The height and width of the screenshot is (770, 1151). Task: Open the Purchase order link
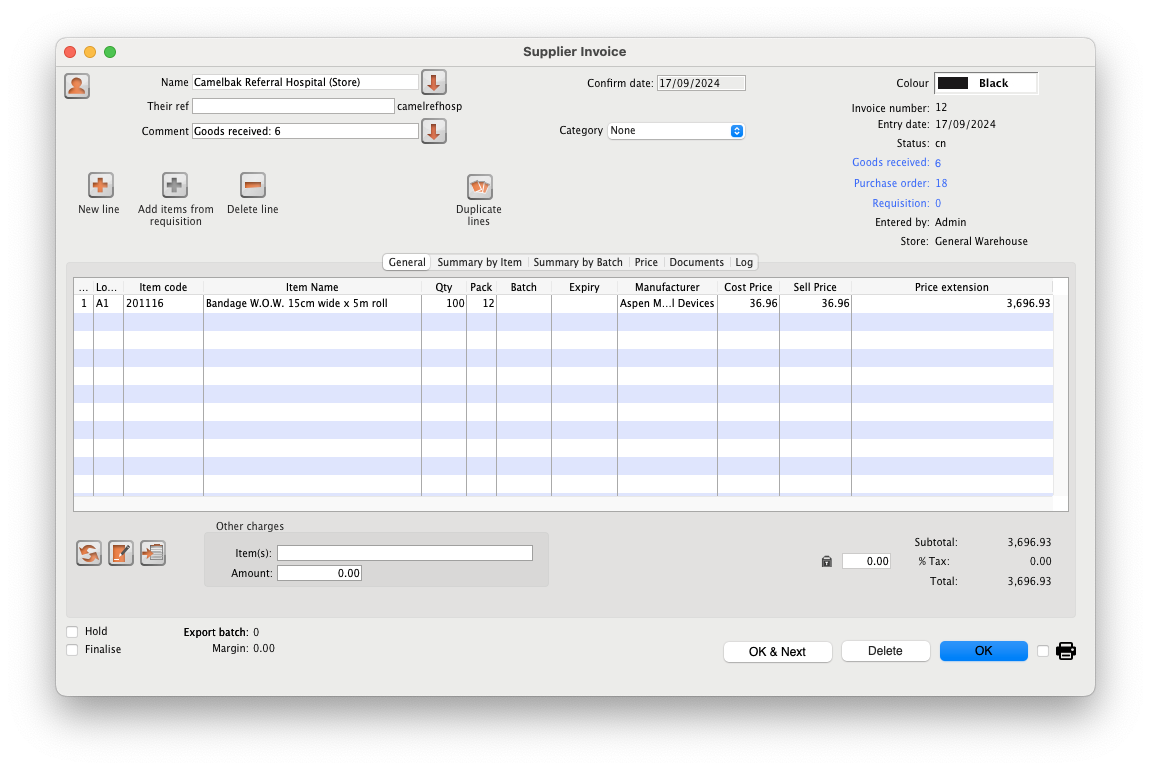(x=890, y=183)
